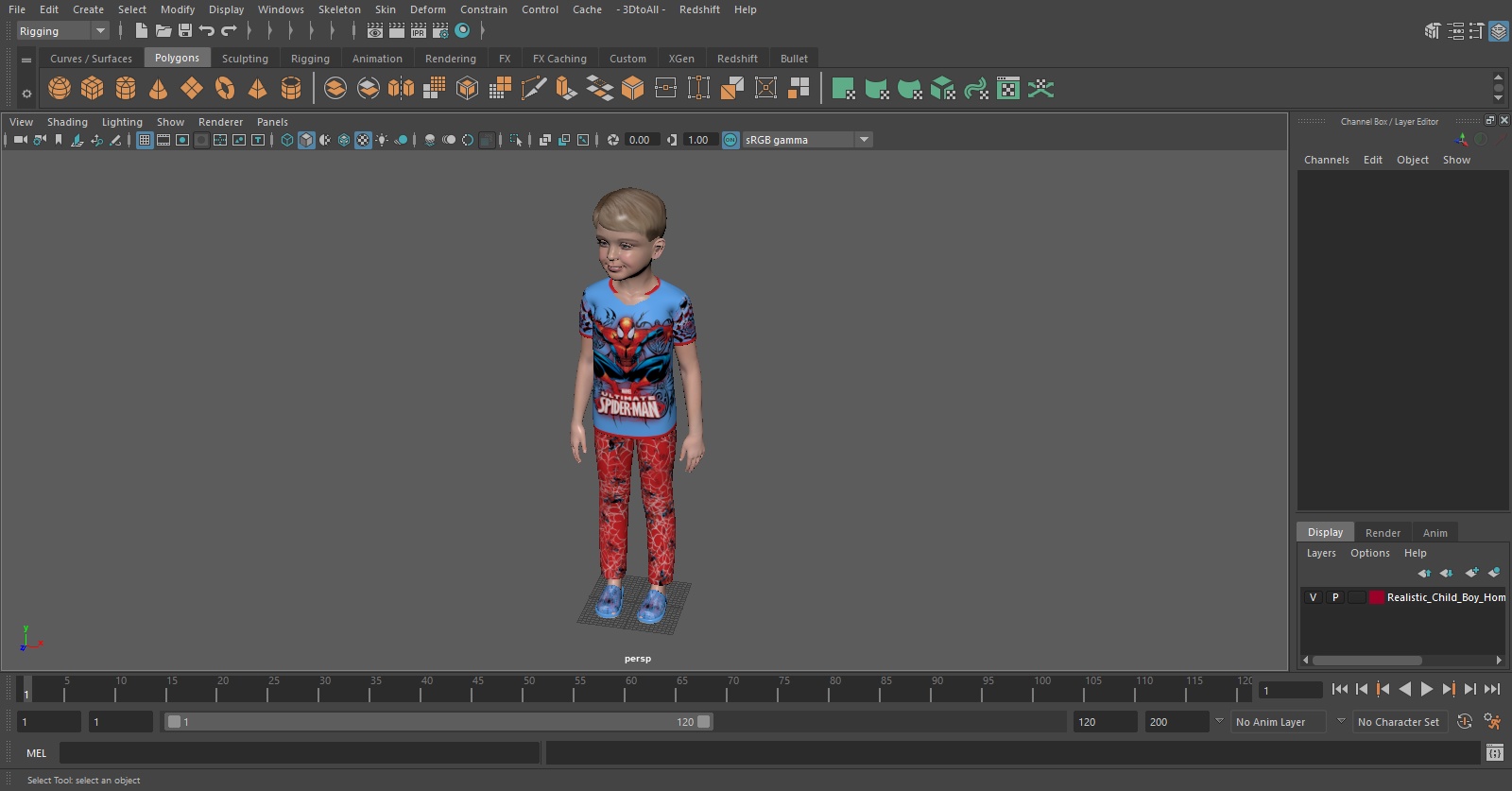Click the Save Scene disk icon
Viewport: 1512px width, 791px height.
[x=185, y=31]
